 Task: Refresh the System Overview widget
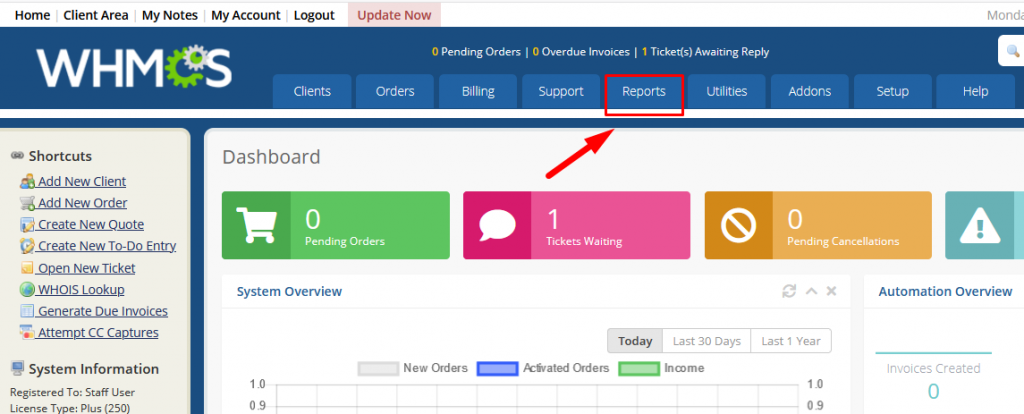tap(789, 291)
